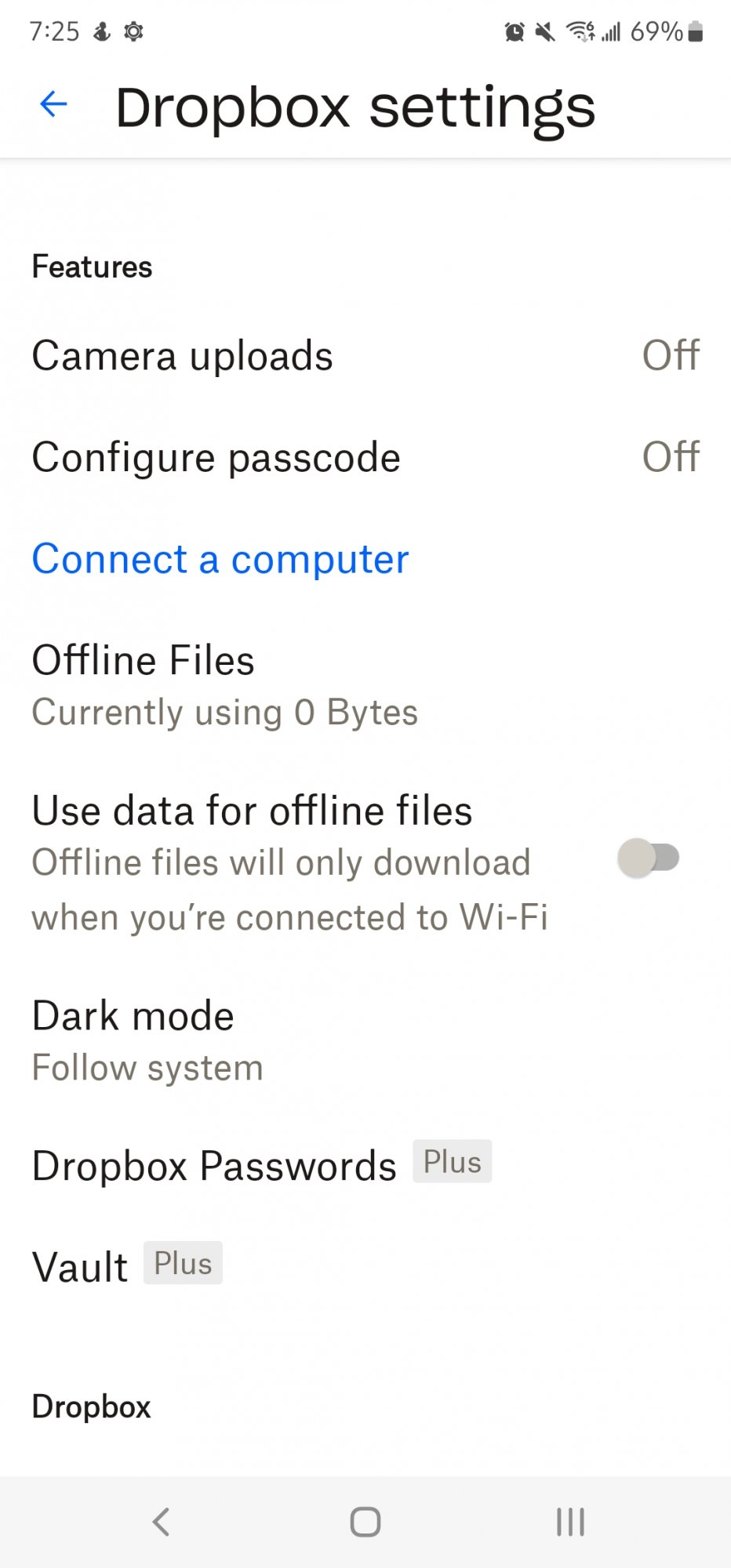Tap the blue back arrow icon
731x1568 pixels.
53,103
